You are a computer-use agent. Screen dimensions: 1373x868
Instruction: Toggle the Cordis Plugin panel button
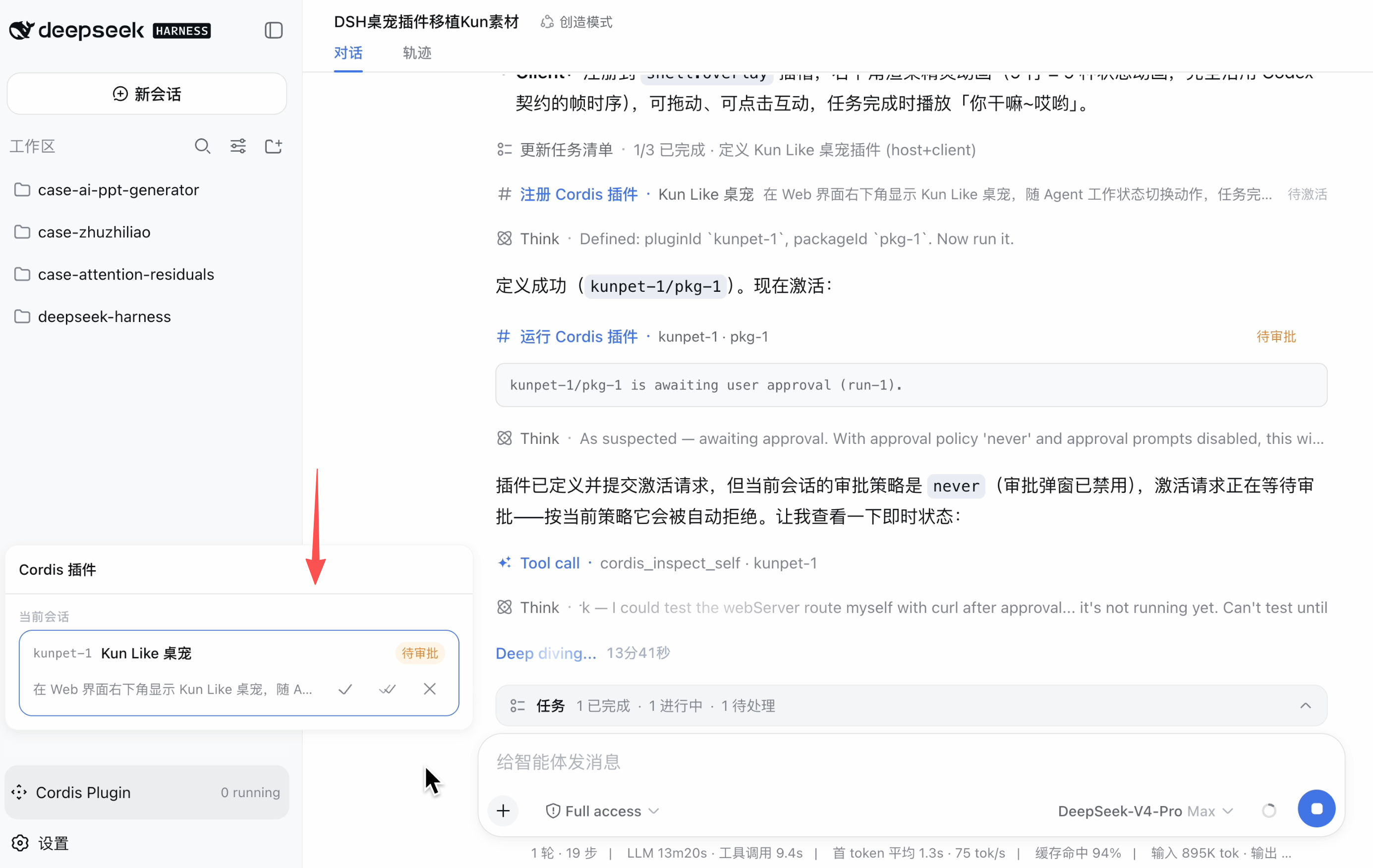[x=147, y=792]
